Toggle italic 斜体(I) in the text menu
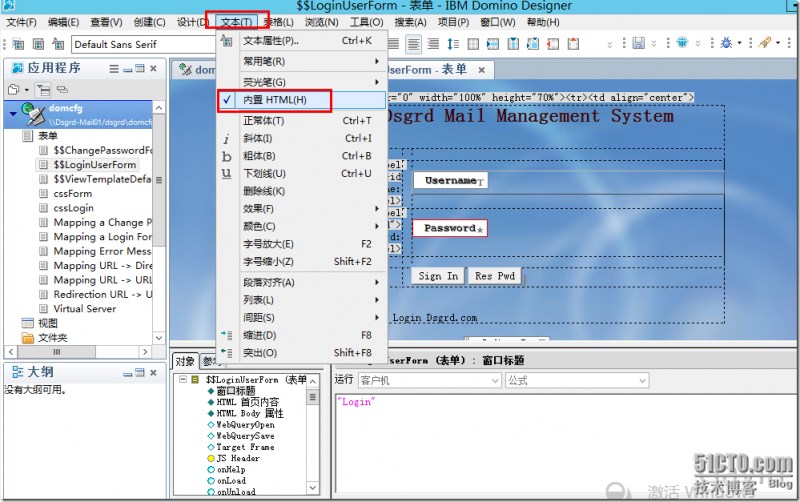The image size is (800, 502). (302, 138)
